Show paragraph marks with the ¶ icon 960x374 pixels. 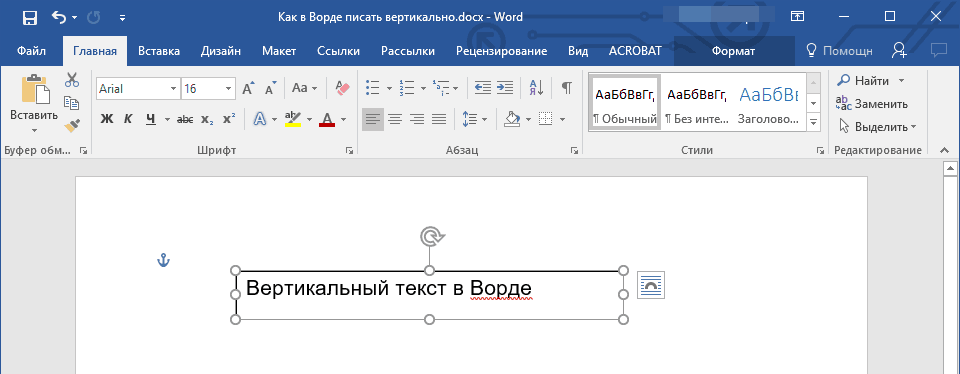click(567, 88)
